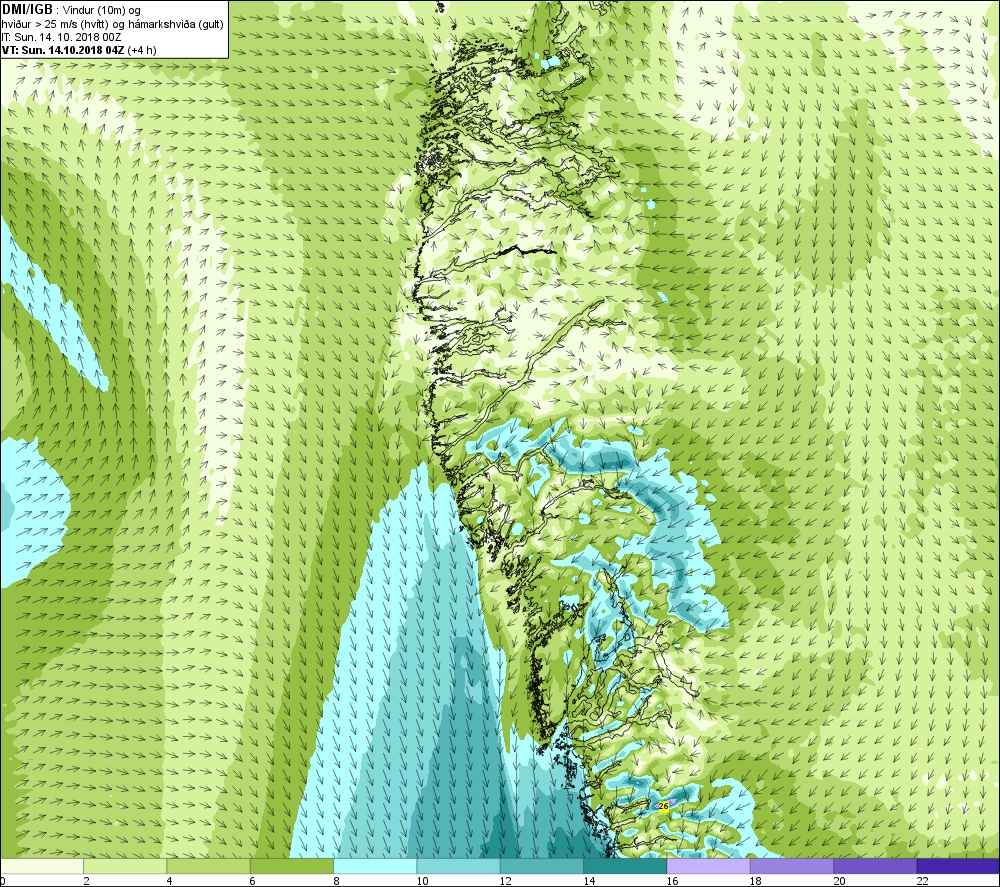Click the legend scale label 4
Viewport: 1000px width, 887px height.
point(170,881)
